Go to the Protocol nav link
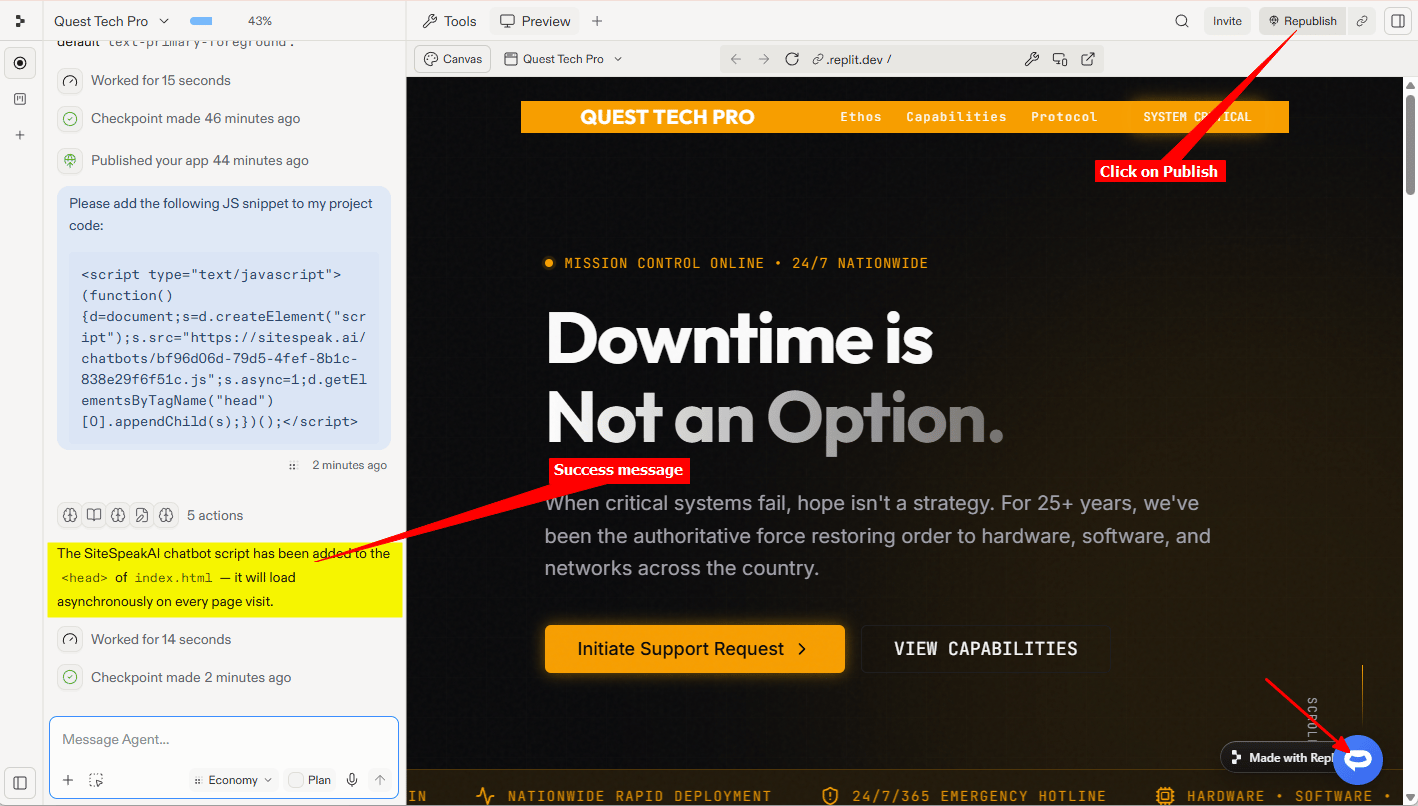This screenshot has height=806, width=1418. tap(1064, 117)
